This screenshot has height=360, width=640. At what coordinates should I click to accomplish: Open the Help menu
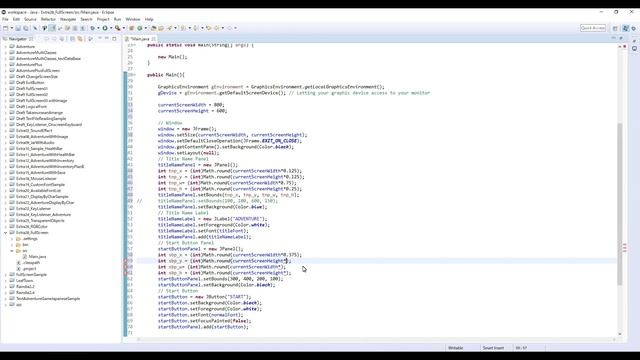pos(149,19)
